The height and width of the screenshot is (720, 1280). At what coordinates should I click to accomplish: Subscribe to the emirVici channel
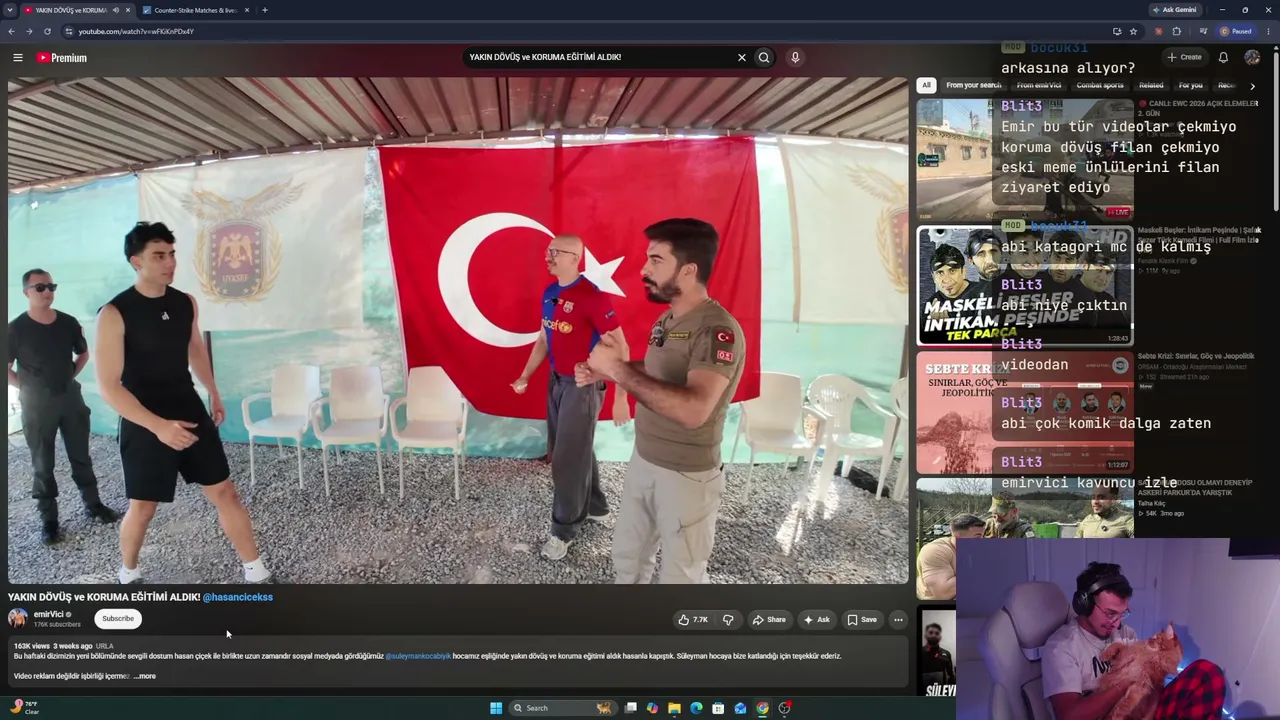click(x=118, y=619)
